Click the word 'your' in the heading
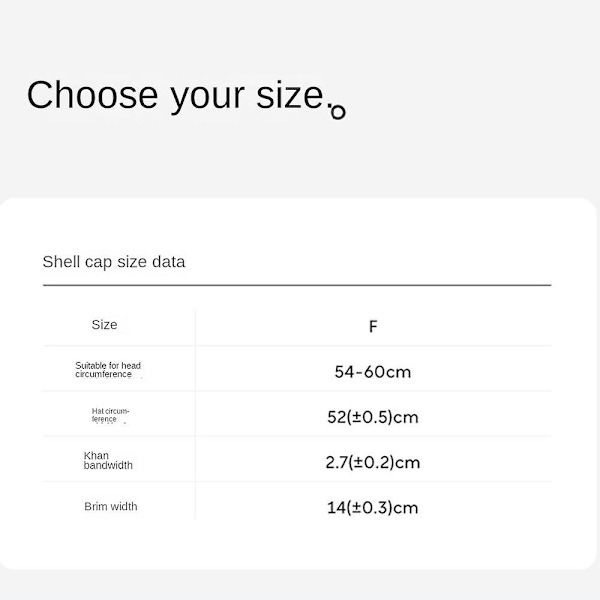The image size is (600, 600). pos(207,98)
